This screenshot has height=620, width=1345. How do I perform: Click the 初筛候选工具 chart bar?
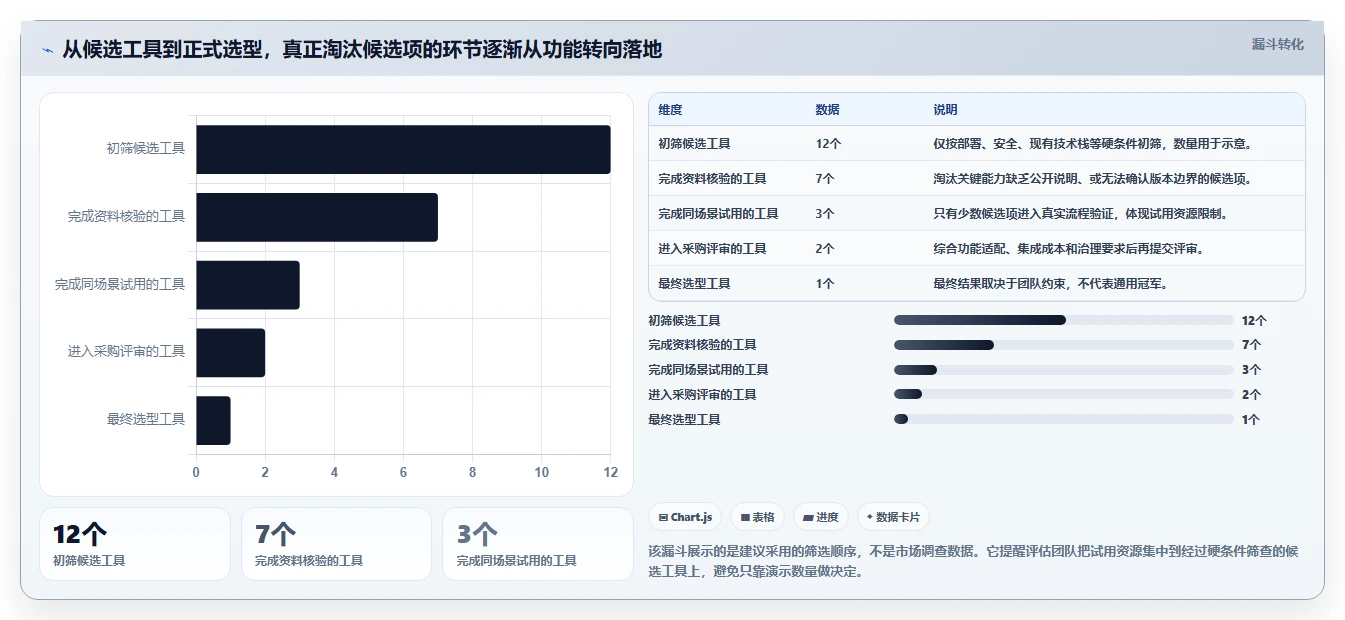tap(403, 149)
